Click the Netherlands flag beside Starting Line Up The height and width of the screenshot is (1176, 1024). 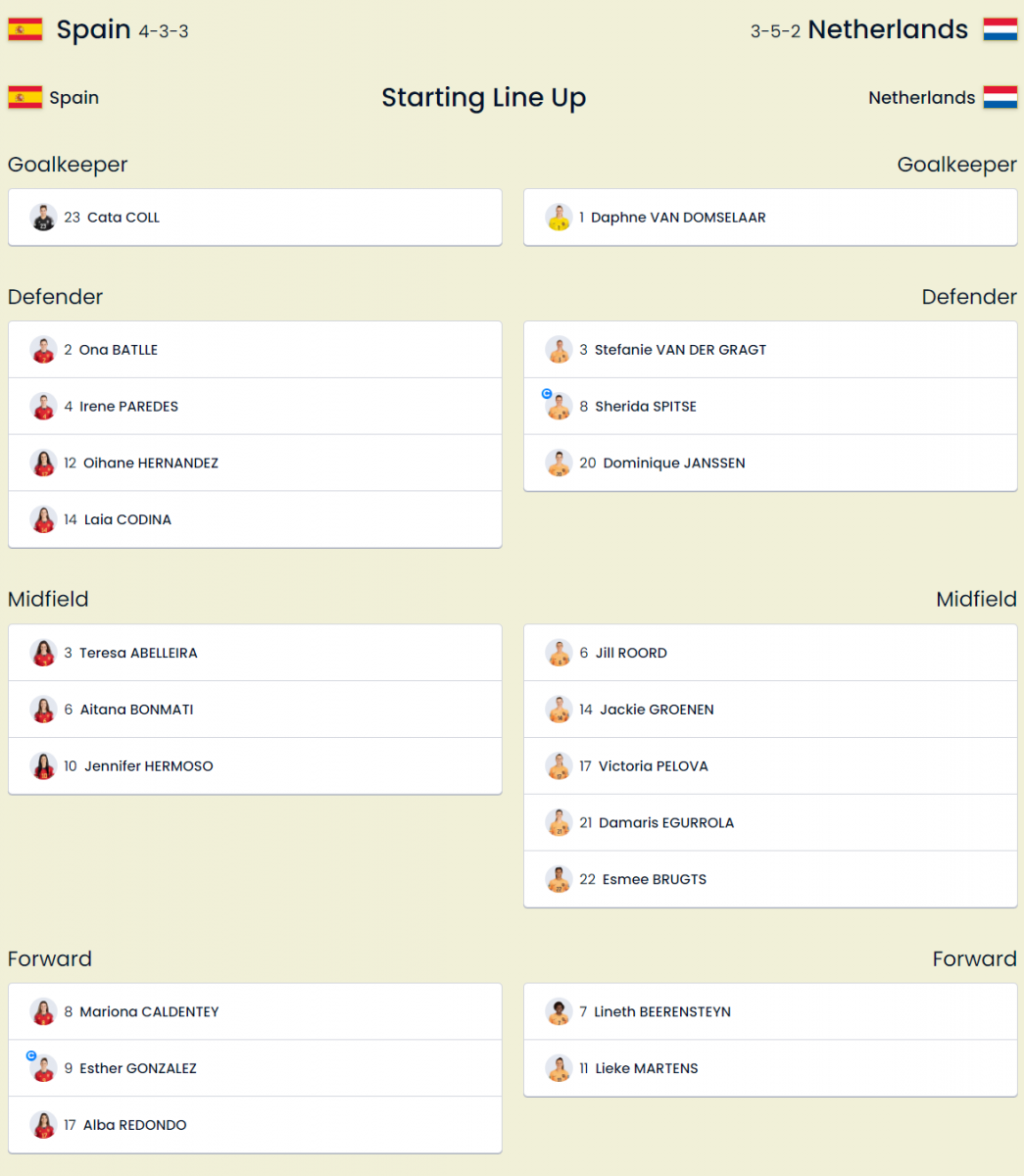pyautogui.click(x=1000, y=97)
